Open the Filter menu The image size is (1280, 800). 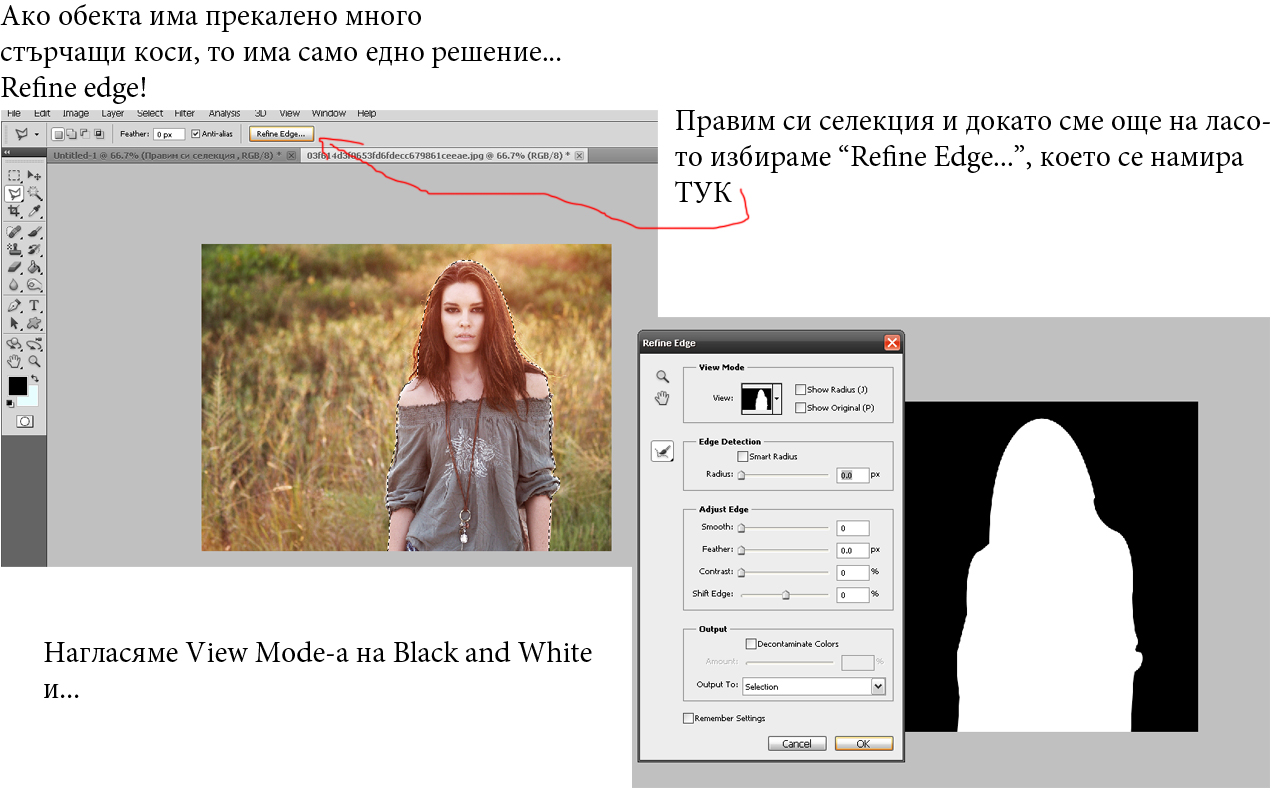point(185,114)
